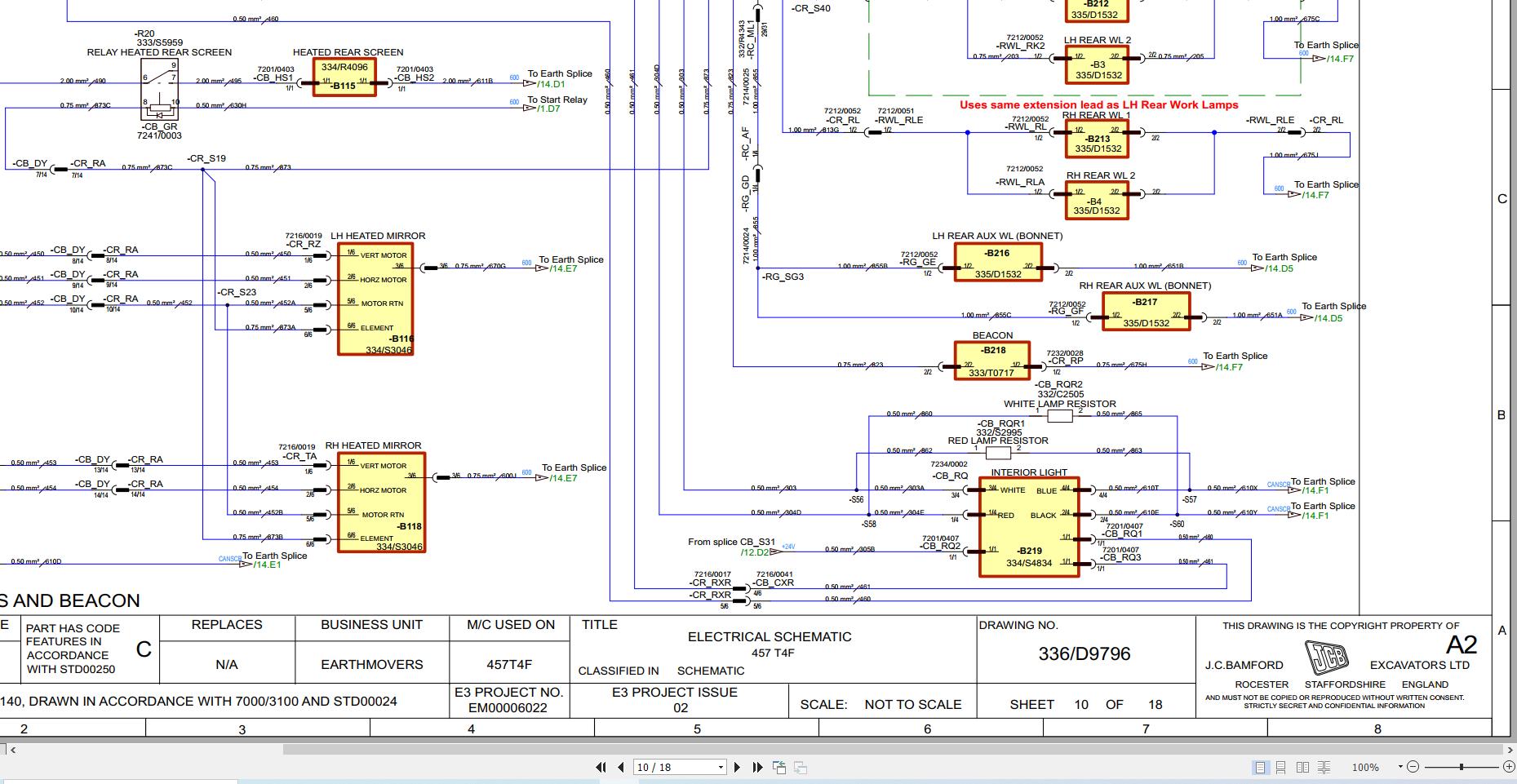Image resolution: width=1517 pixels, height=784 pixels.
Task: Toggle two-page continuous scrolling view
Action: [1324, 767]
